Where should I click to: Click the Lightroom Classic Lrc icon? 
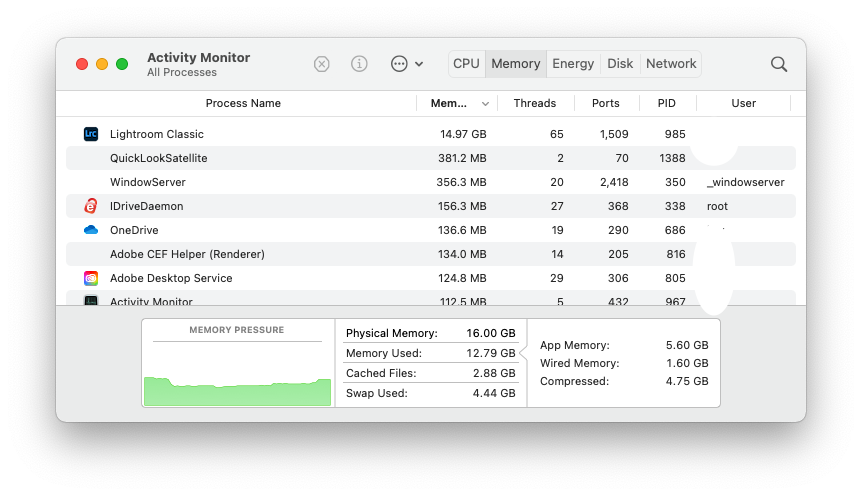91,134
